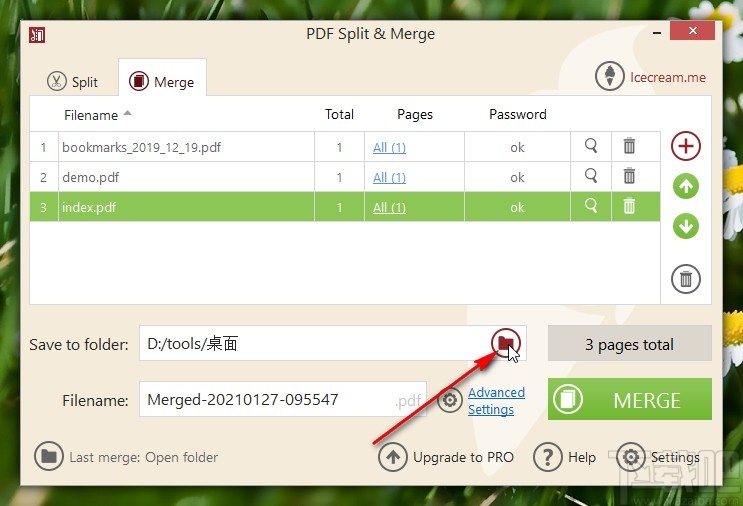Switch to the Split tab
Viewport: 743px width, 506px height.
pyautogui.click(x=72, y=81)
